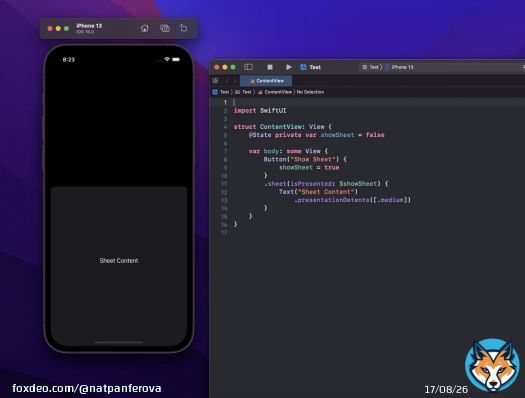Stop the running app in Xcode
Viewport: 525px width, 398px height.
coord(270,67)
